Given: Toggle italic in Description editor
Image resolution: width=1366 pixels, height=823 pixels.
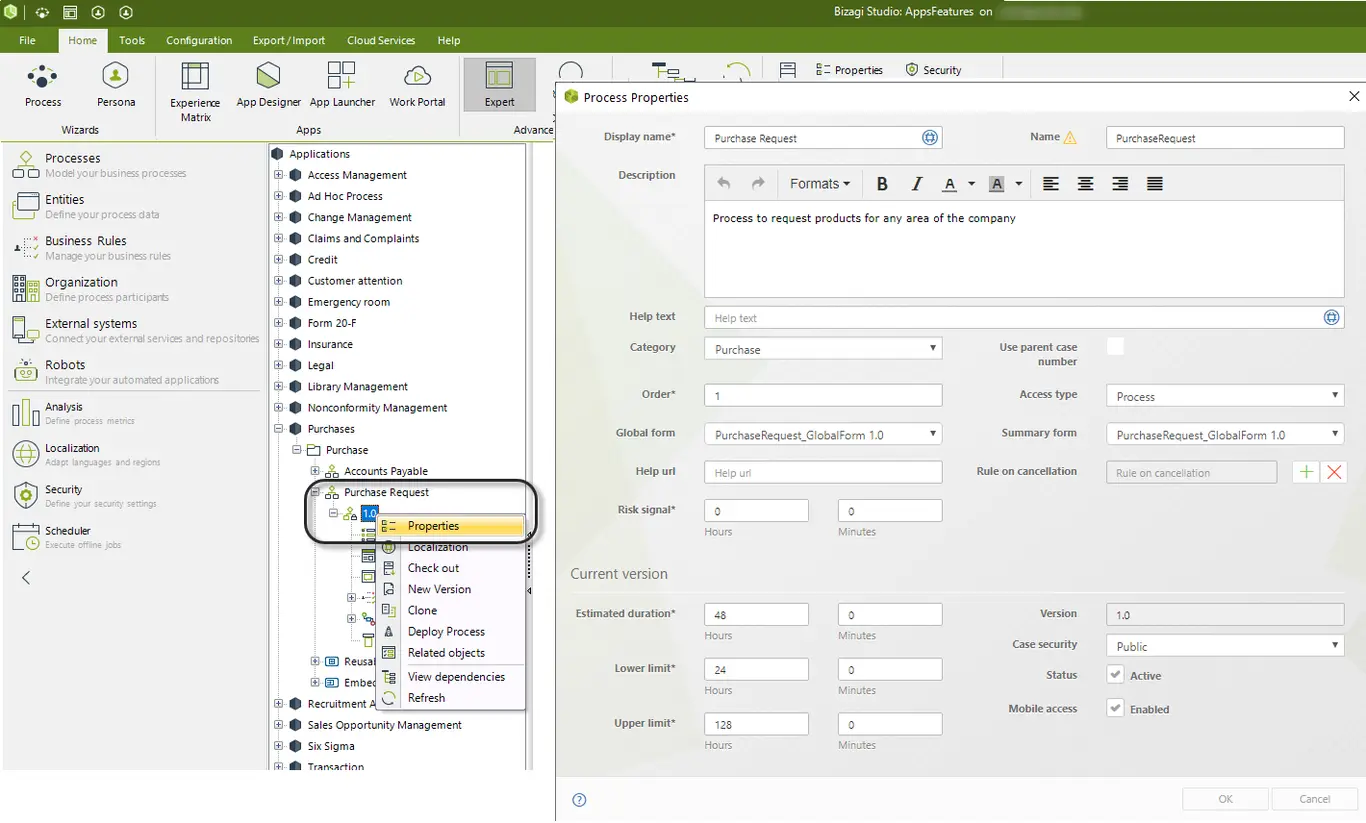Looking at the screenshot, I should (x=916, y=184).
